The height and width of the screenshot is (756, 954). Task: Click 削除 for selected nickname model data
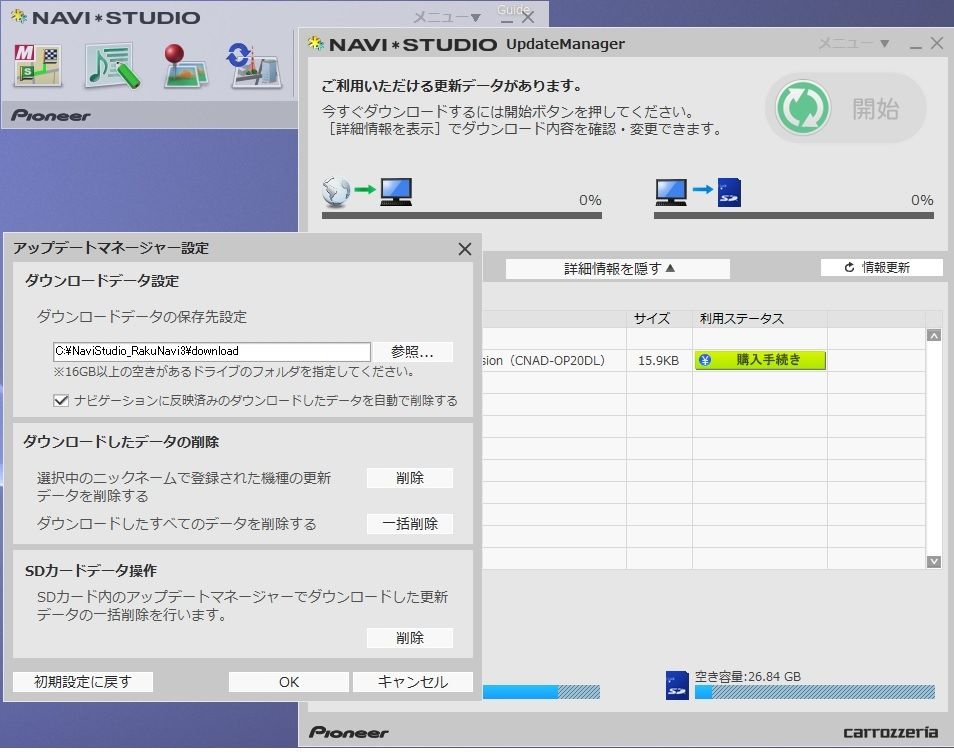[409, 478]
